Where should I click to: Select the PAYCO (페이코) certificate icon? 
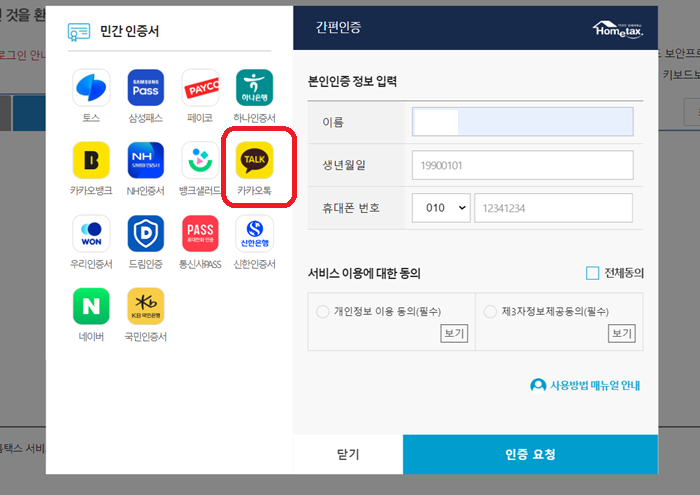coord(200,88)
